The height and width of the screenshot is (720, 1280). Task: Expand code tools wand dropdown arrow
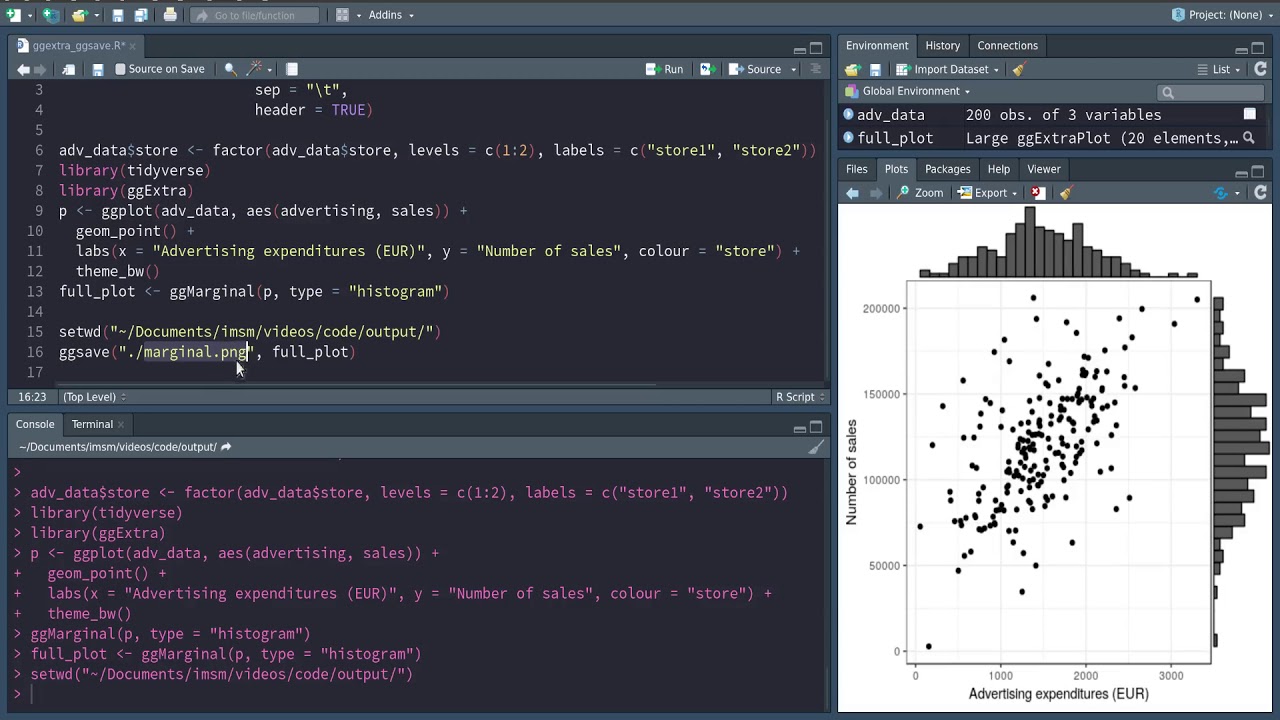[269, 69]
